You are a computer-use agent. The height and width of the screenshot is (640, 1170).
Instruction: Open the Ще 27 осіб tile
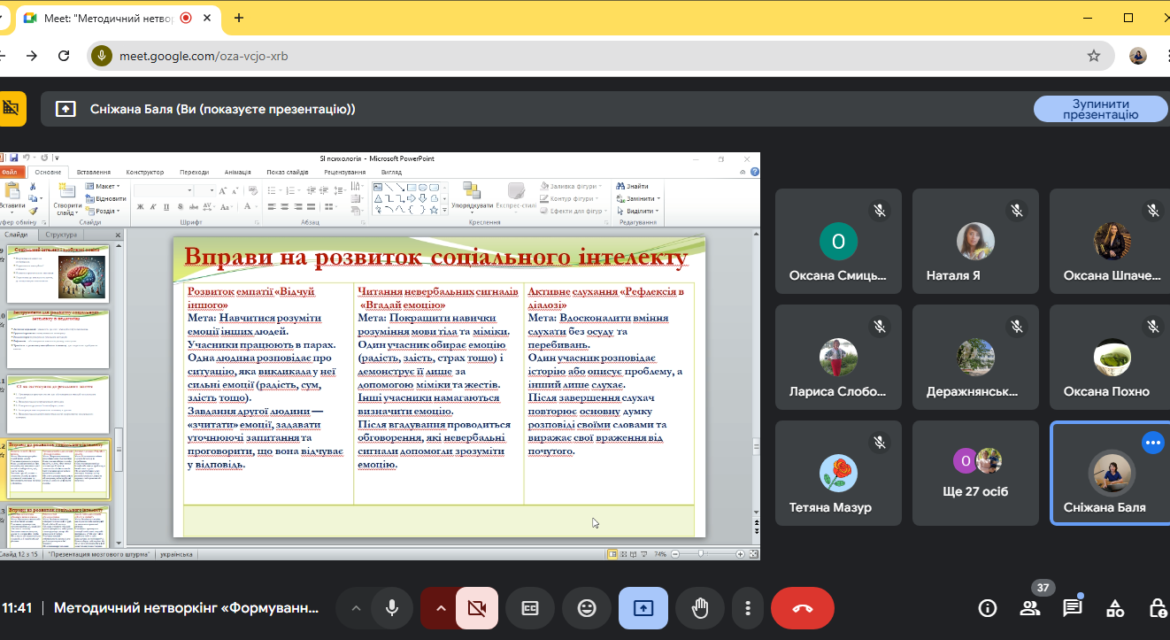[x=975, y=473]
